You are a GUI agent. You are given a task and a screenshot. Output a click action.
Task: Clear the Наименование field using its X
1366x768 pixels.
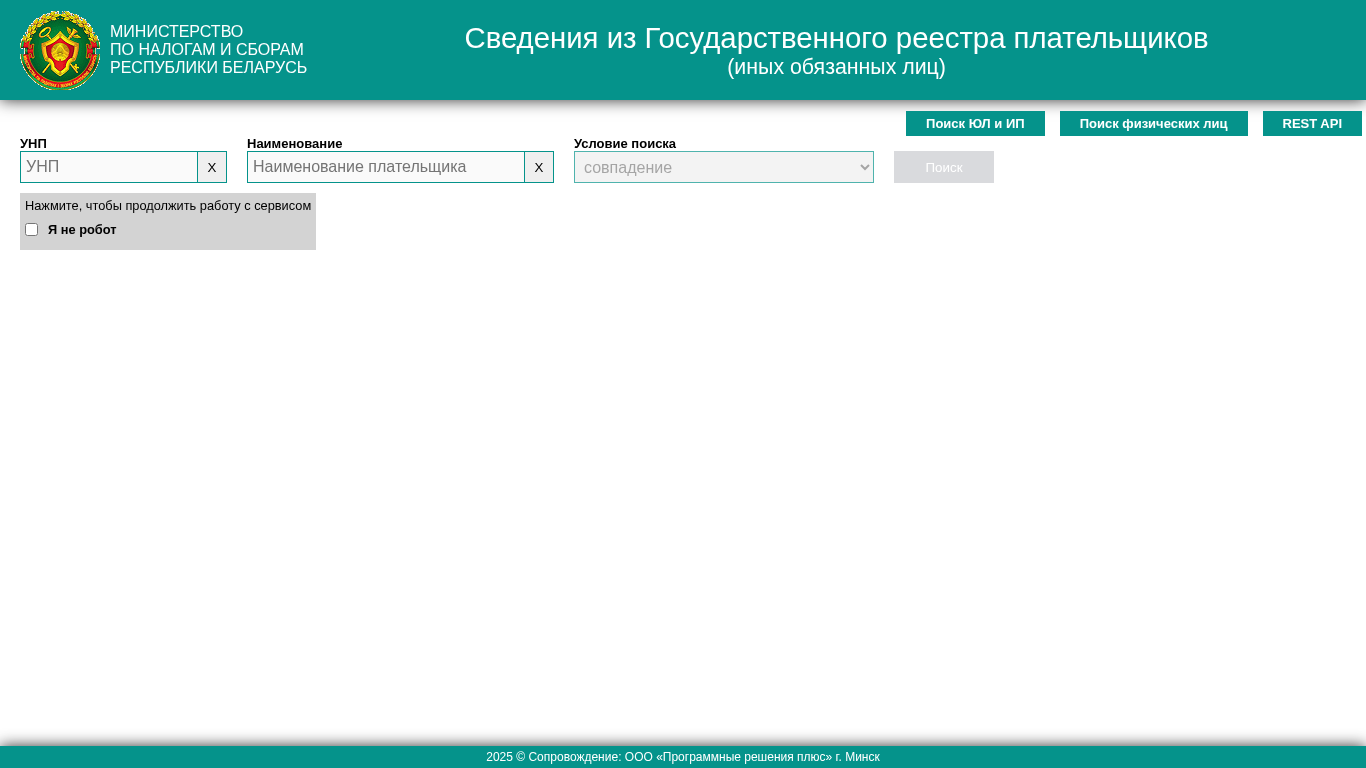tap(539, 167)
